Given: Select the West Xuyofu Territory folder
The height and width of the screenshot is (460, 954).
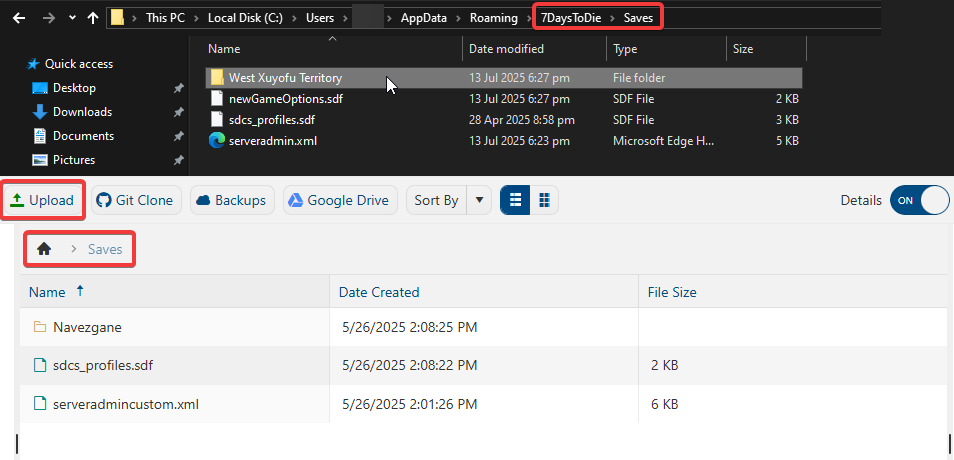Looking at the screenshot, I should pos(504,78).
